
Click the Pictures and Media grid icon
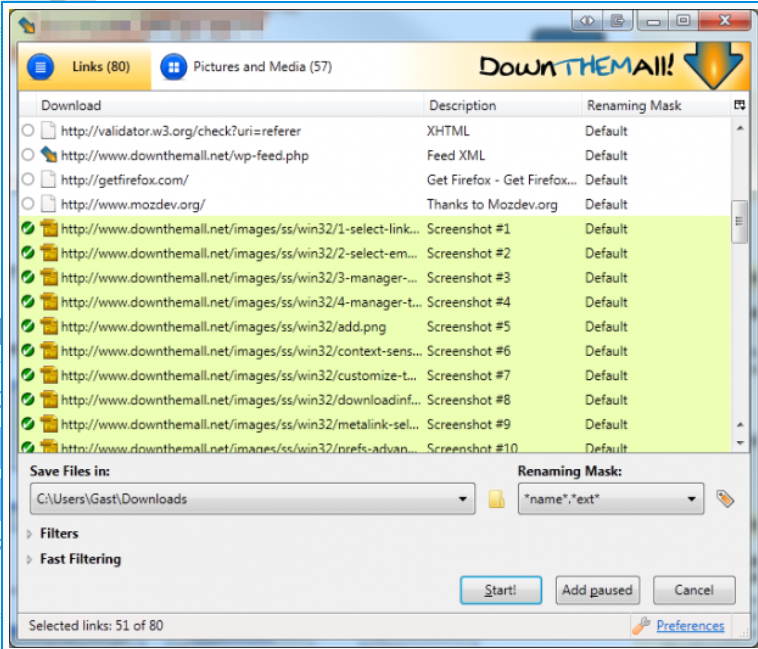[x=174, y=67]
